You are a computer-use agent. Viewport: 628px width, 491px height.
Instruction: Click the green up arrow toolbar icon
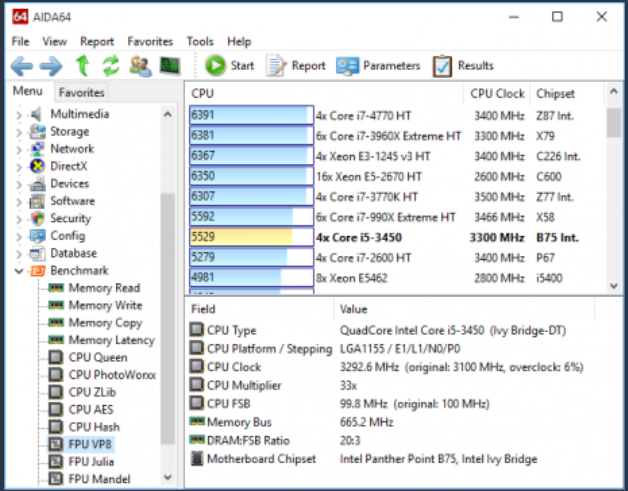tap(83, 66)
